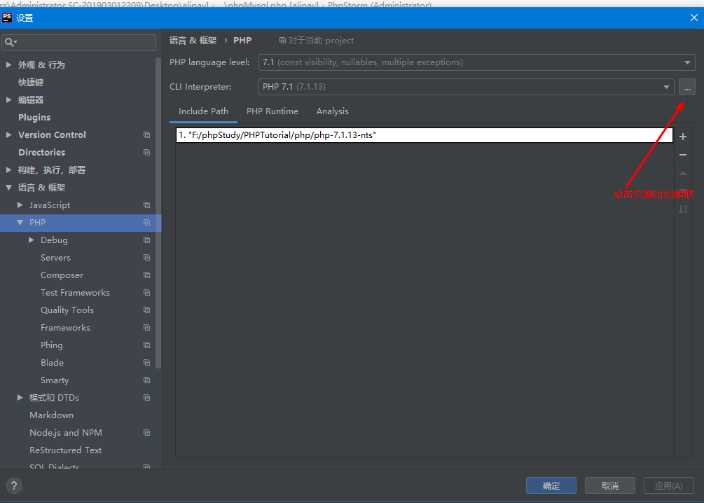Expand the 外观 & 行为 tree node
Viewport: 704px width, 503px height.
pos(9,65)
